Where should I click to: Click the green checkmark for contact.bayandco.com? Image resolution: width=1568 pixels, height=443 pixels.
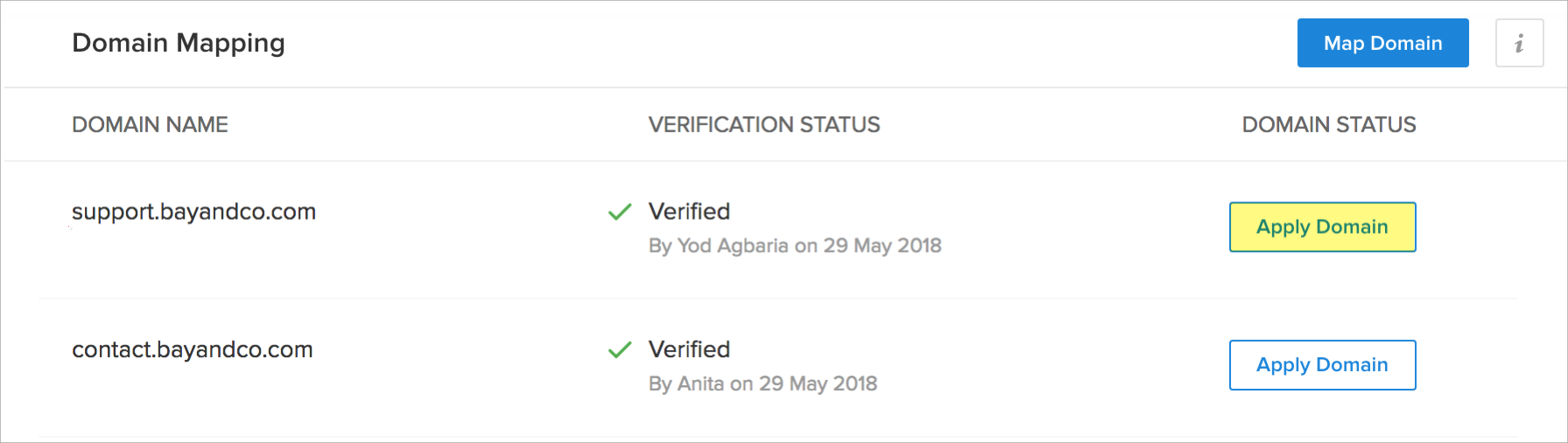tap(620, 350)
